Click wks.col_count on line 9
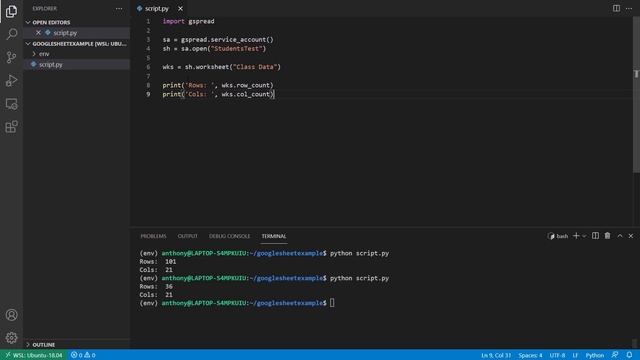The width and height of the screenshot is (640, 360). pyautogui.click(x=245, y=94)
